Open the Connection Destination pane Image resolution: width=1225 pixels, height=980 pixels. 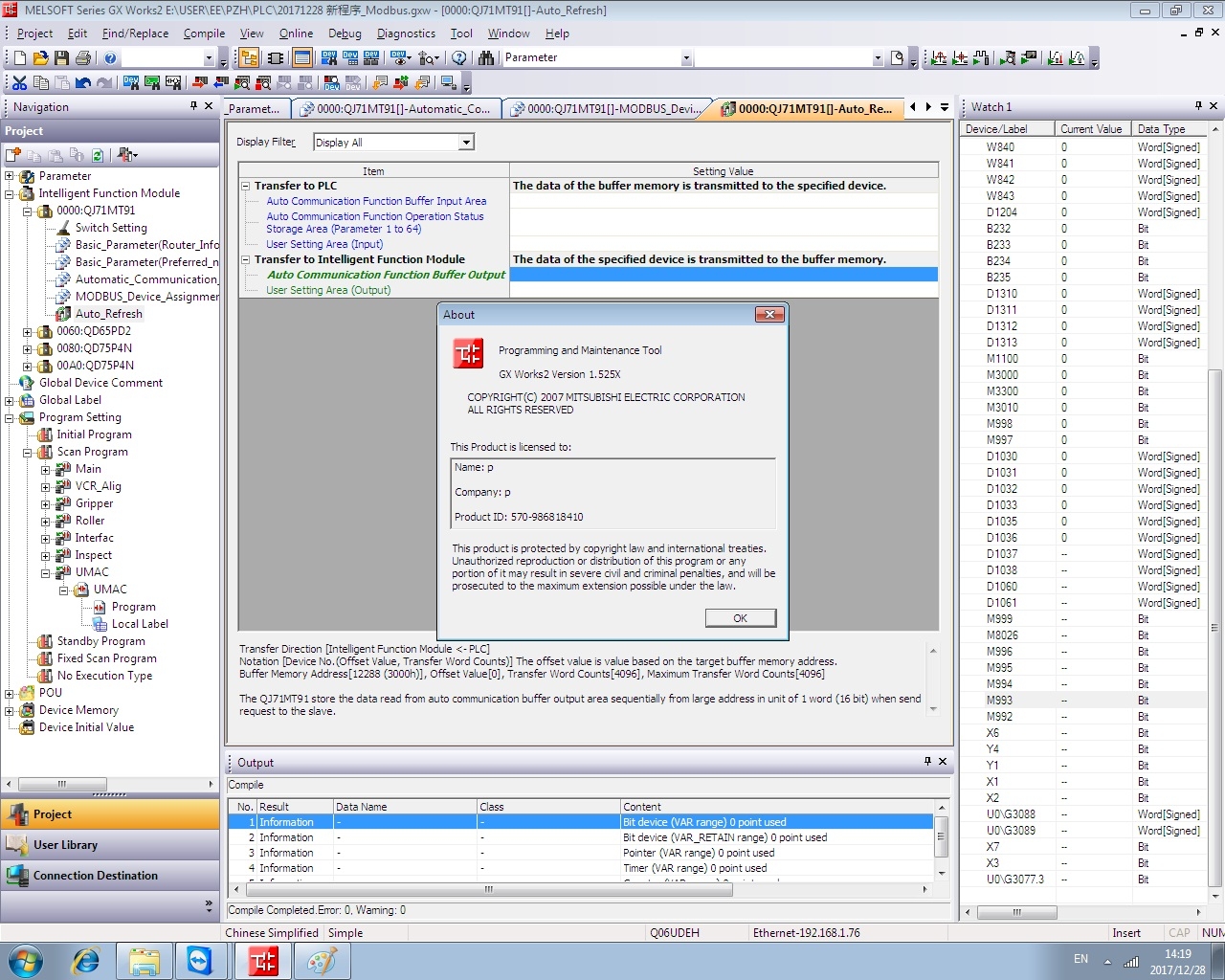tap(110, 876)
